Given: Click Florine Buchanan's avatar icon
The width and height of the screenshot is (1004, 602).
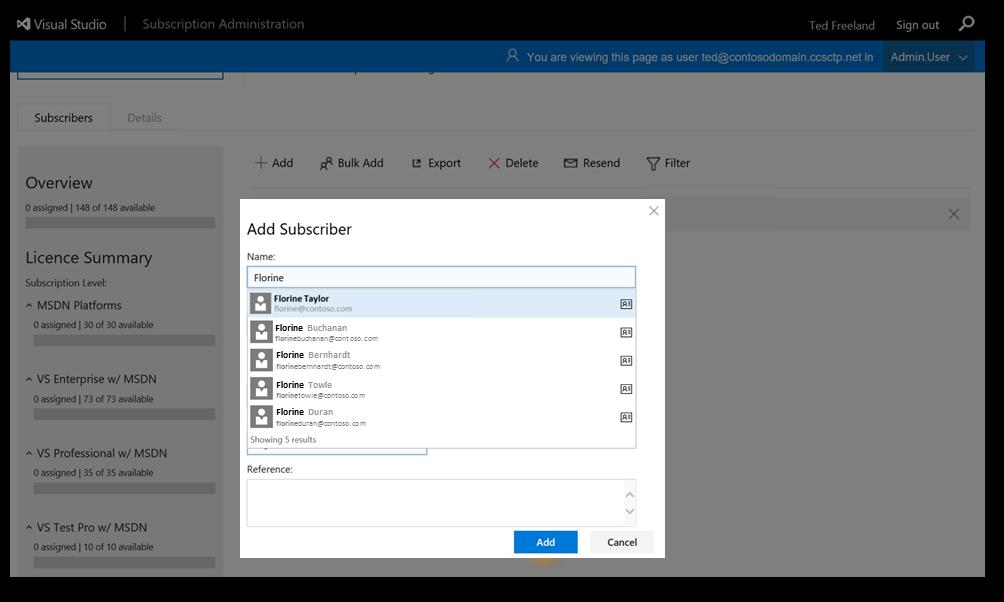Looking at the screenshot, I should pyautogui.click(x=261, y=332).
